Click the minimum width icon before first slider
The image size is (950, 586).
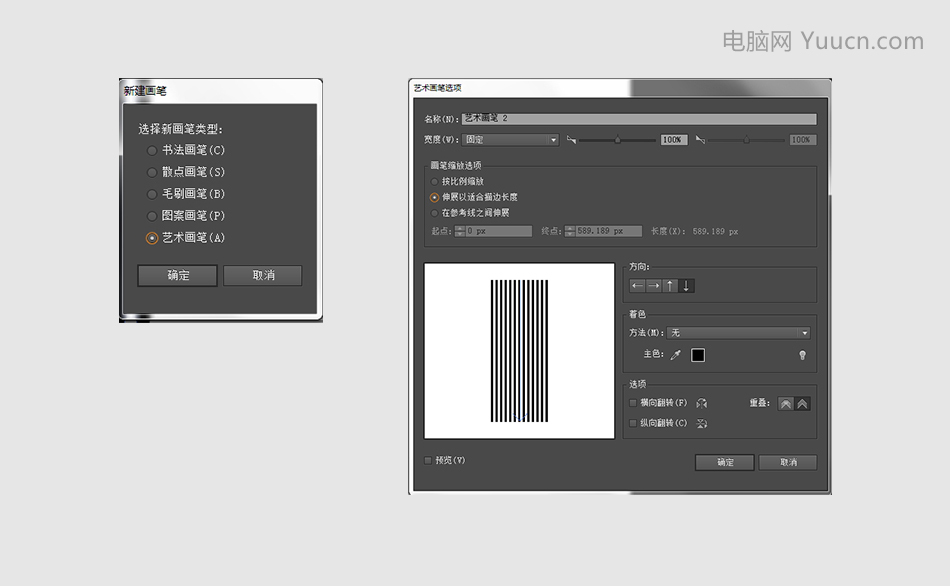coord(571,140)
